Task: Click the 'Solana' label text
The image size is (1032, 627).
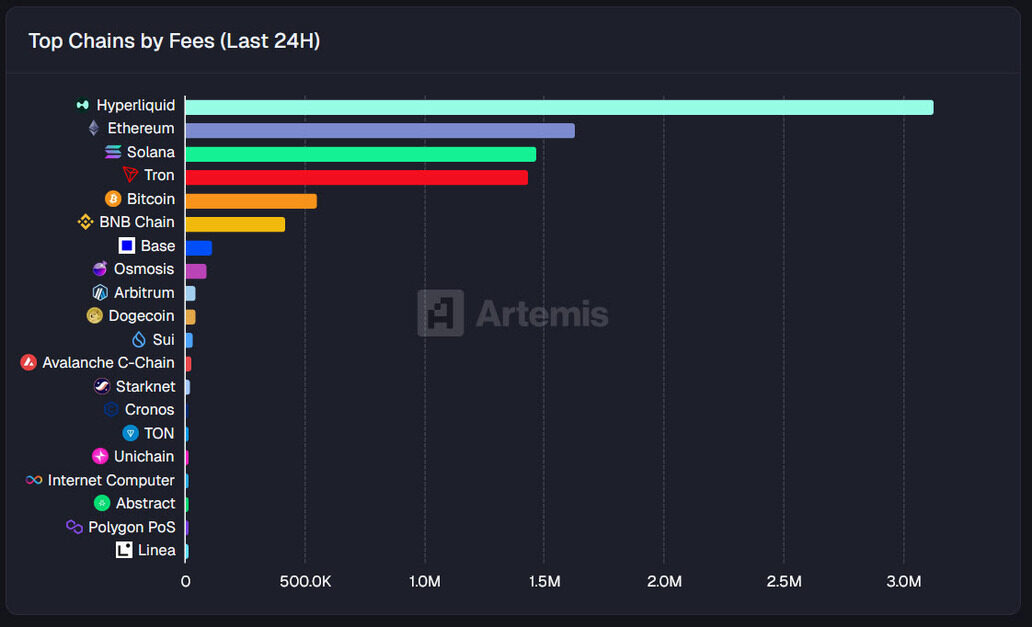Action: 151,152
